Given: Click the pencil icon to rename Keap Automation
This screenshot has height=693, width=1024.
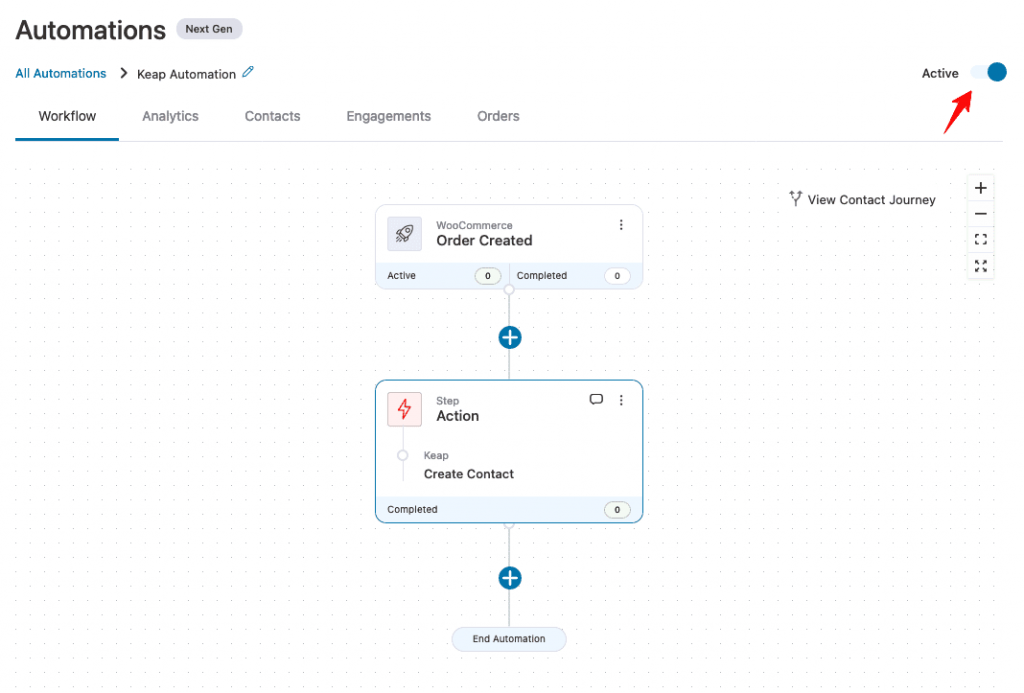Looking at the screenshot, I should coord(248,72).
